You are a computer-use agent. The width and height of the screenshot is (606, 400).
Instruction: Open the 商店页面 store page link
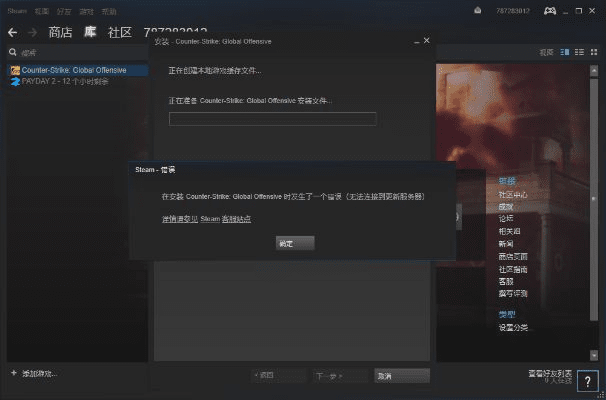click(513, 257)
